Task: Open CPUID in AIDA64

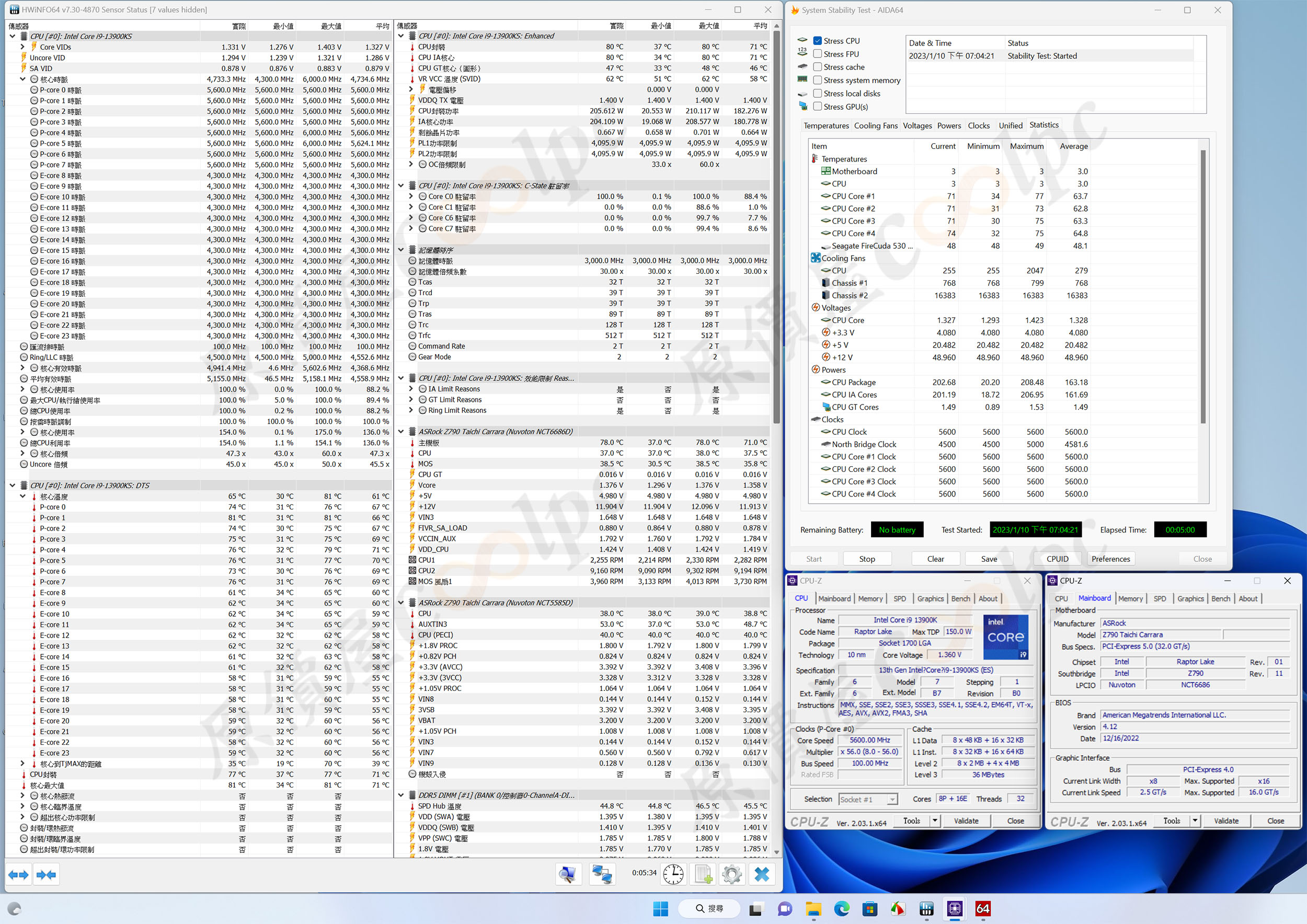Action: (1057, 559)
